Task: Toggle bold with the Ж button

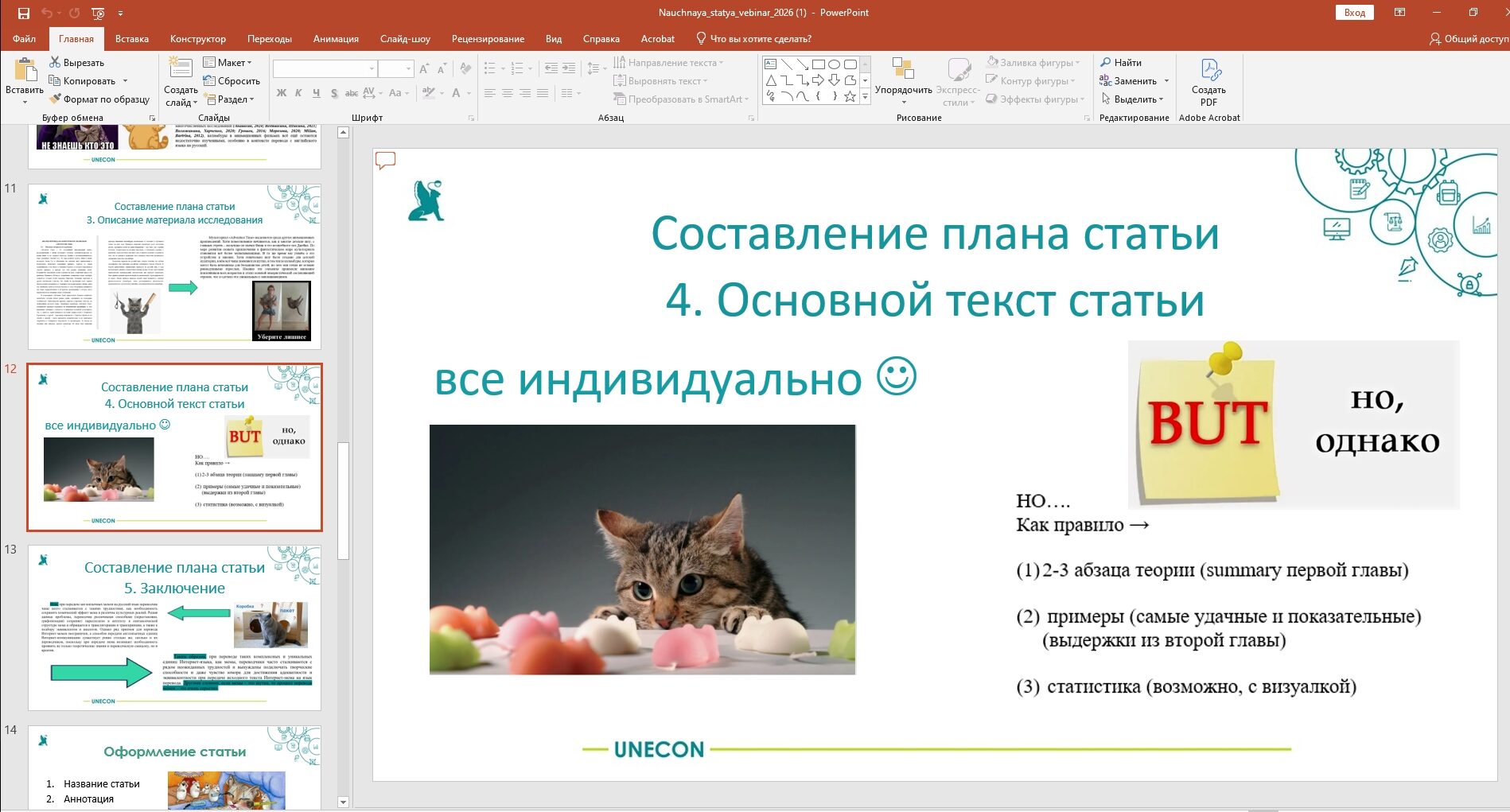Action: pos(282,94)
